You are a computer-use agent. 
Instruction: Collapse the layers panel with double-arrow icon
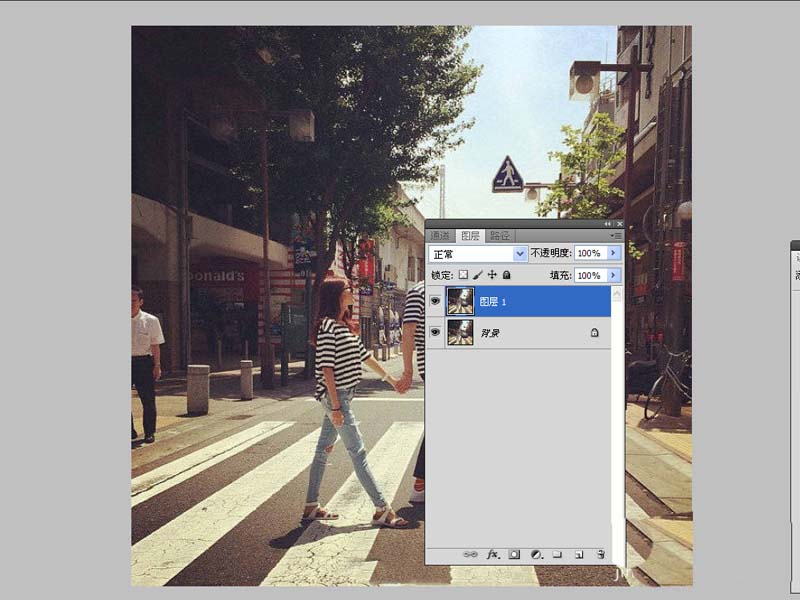[x=608, y=224]
